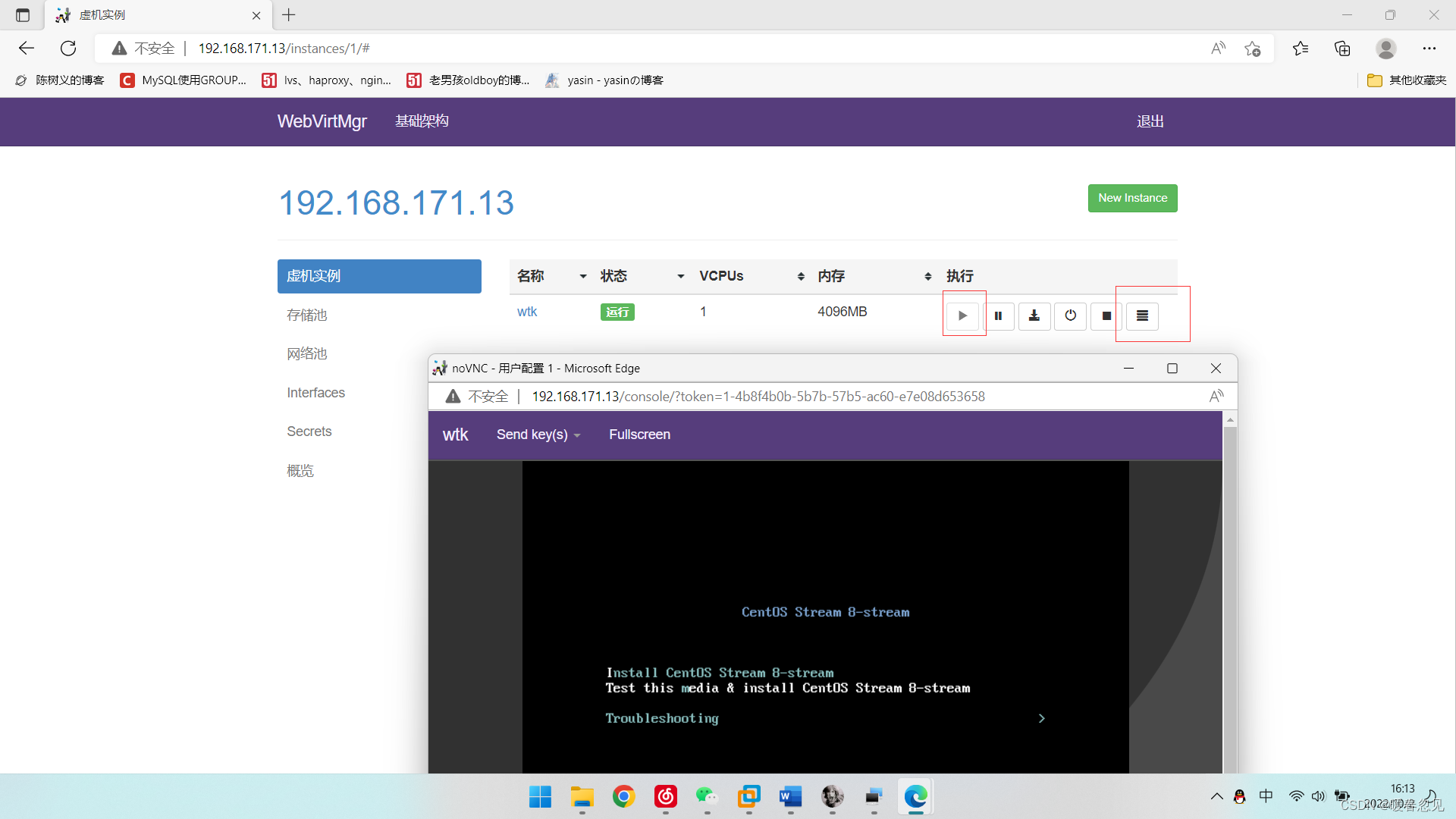Screen dimensions: 1456x819
Task: Sort table by VCPUs column
Action: point(752,276)
